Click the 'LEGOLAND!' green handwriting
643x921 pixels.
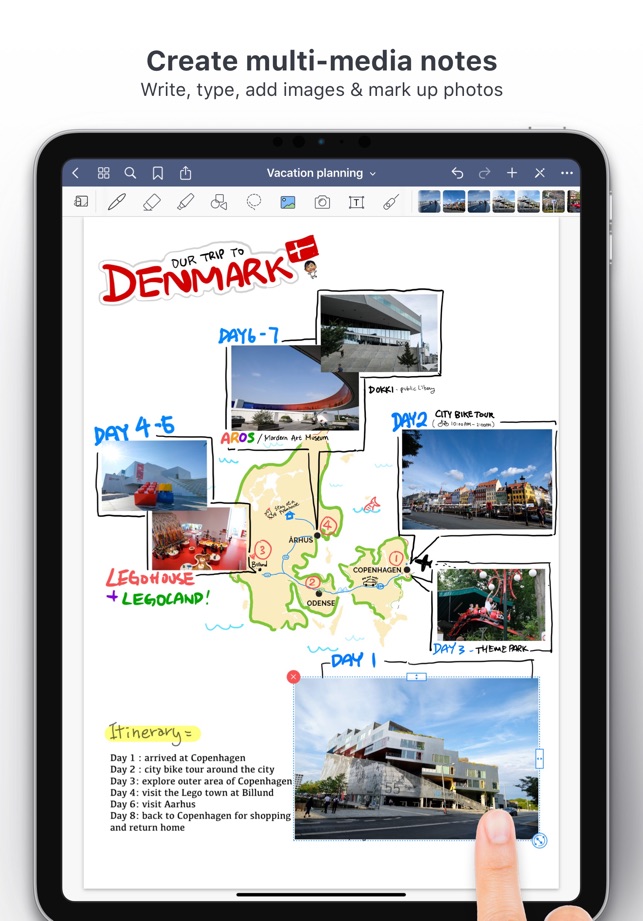(166, 599)
